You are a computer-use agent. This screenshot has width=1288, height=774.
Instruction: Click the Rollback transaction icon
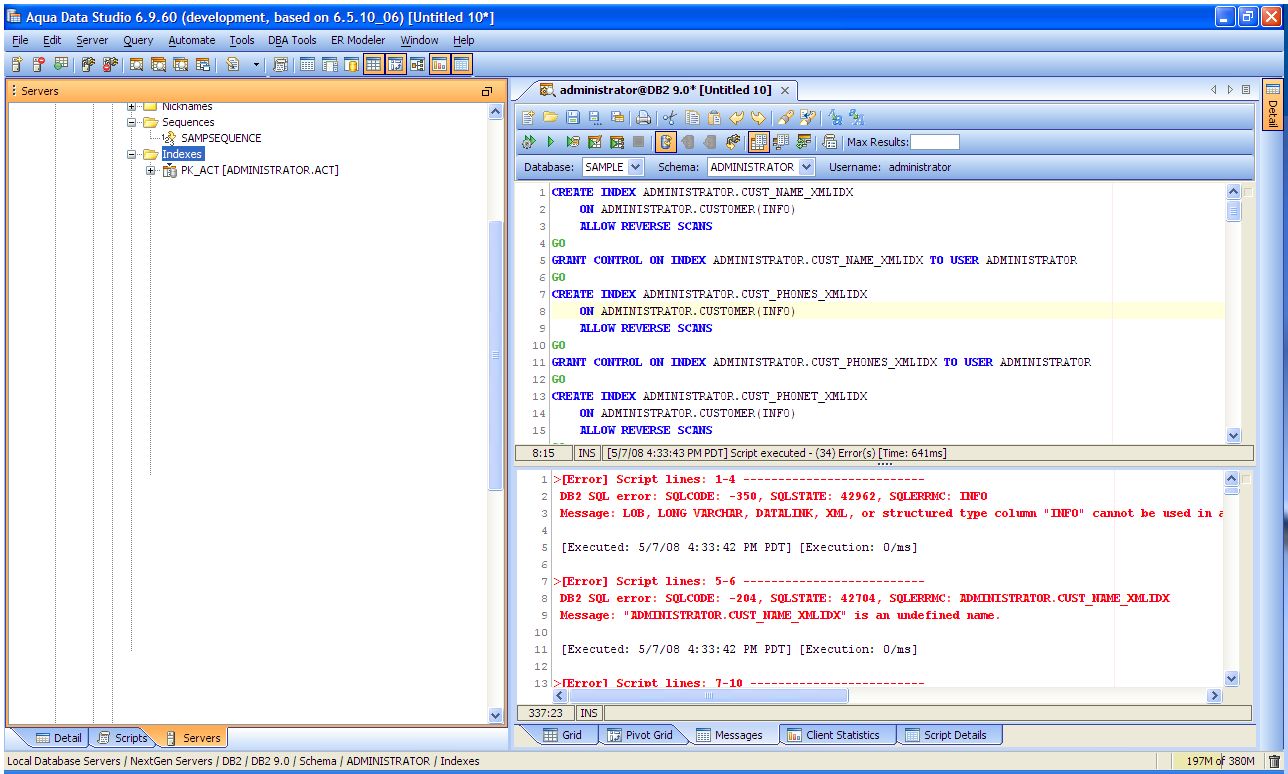710,142
